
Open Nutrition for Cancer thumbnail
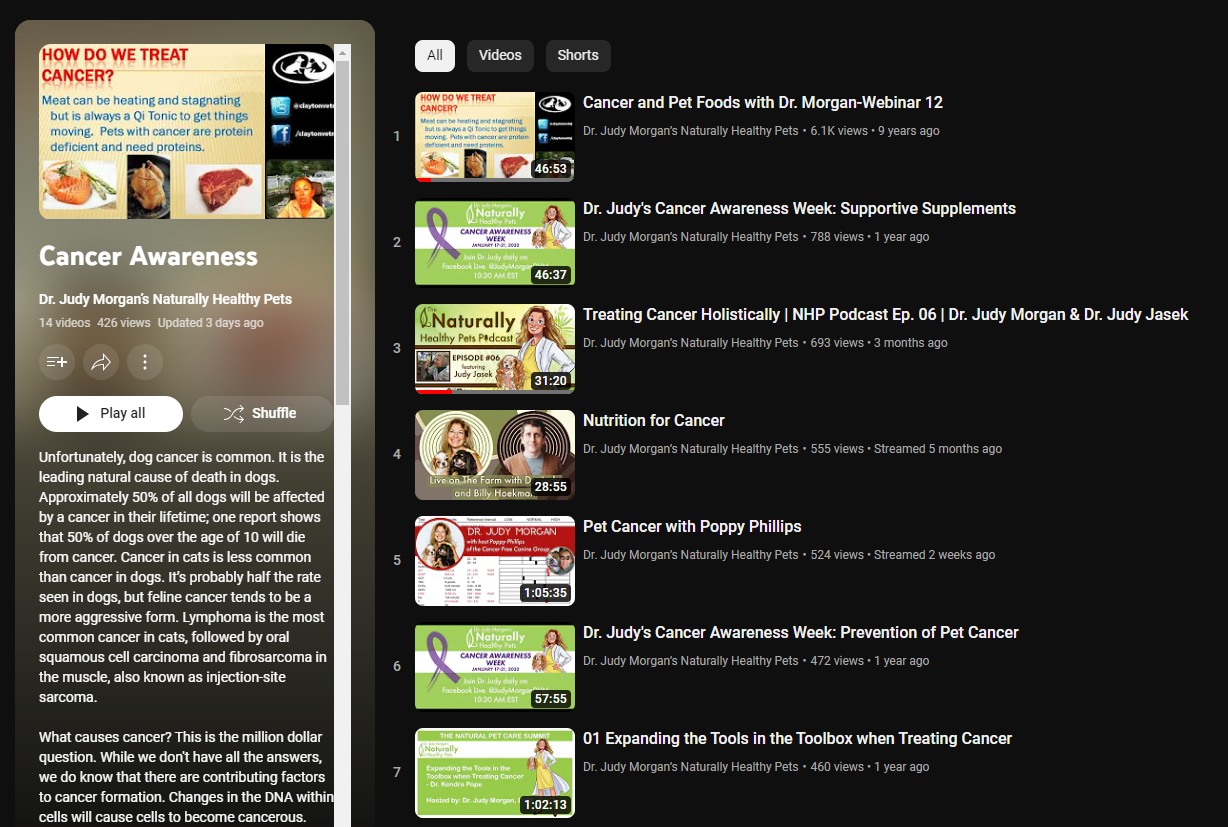click(x=495, y=455)
